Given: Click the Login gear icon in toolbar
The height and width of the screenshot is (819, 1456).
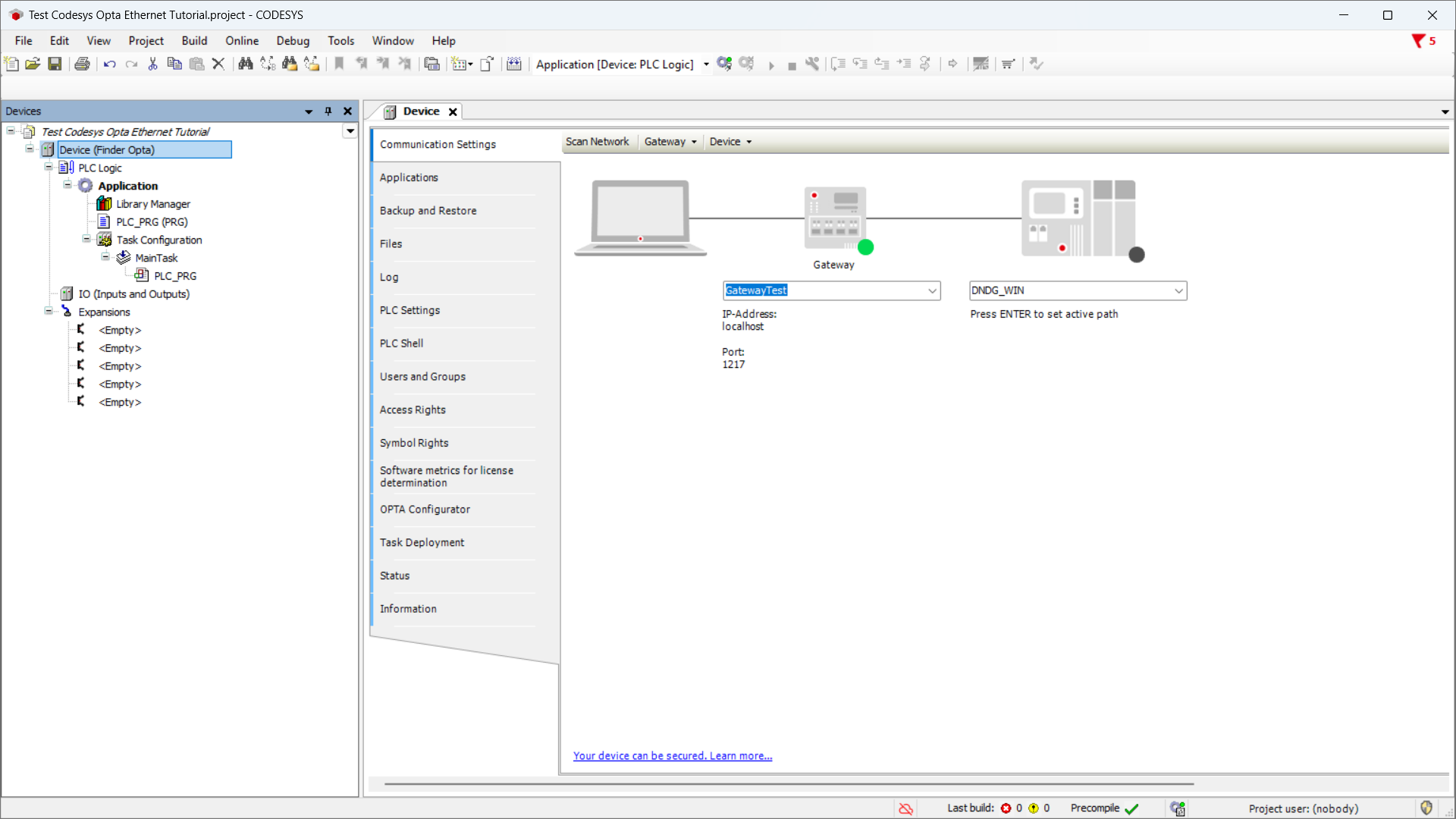Looking at the screenshot, I should pos(724,64).
